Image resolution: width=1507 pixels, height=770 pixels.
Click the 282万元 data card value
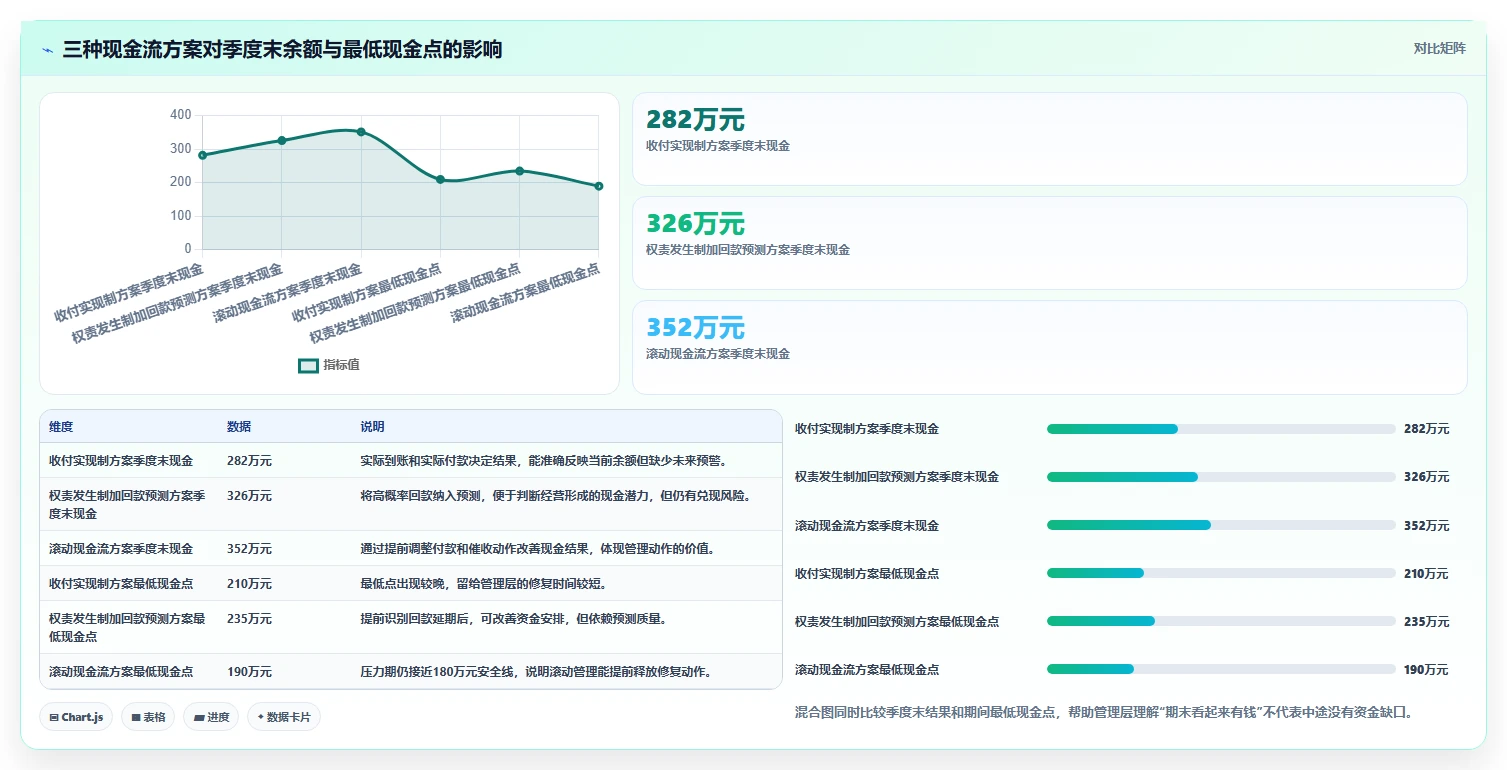695,120
